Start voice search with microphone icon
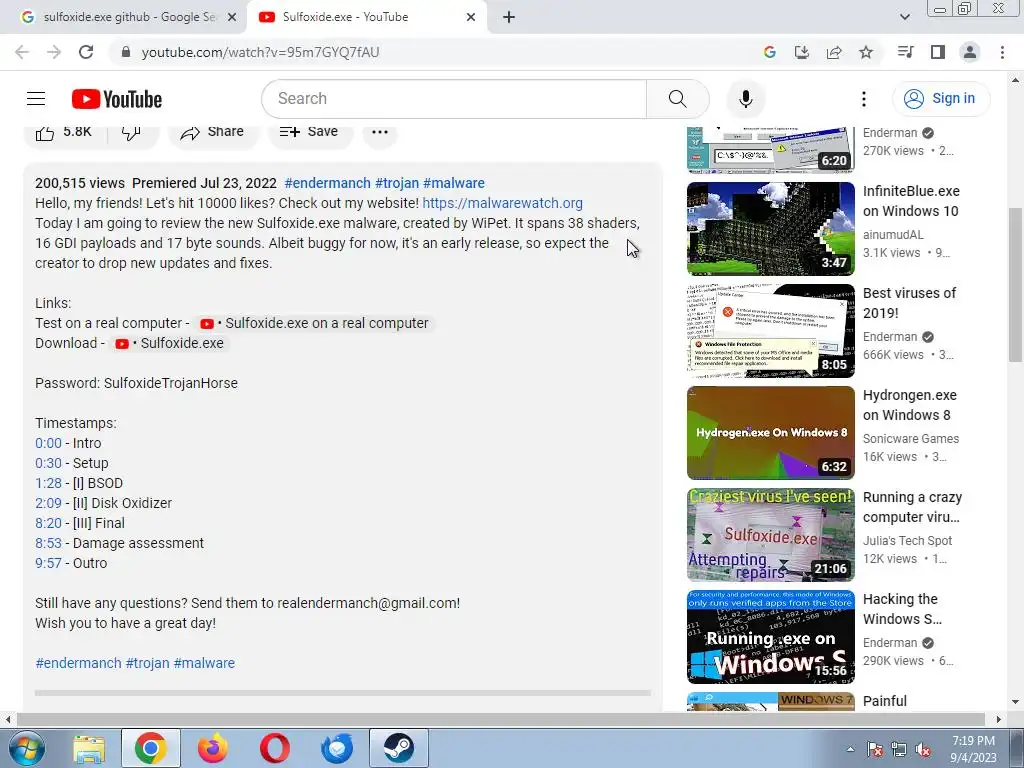Image resolution: width=1024 pixels, height=768 pixels. click(x=745, y=99)
